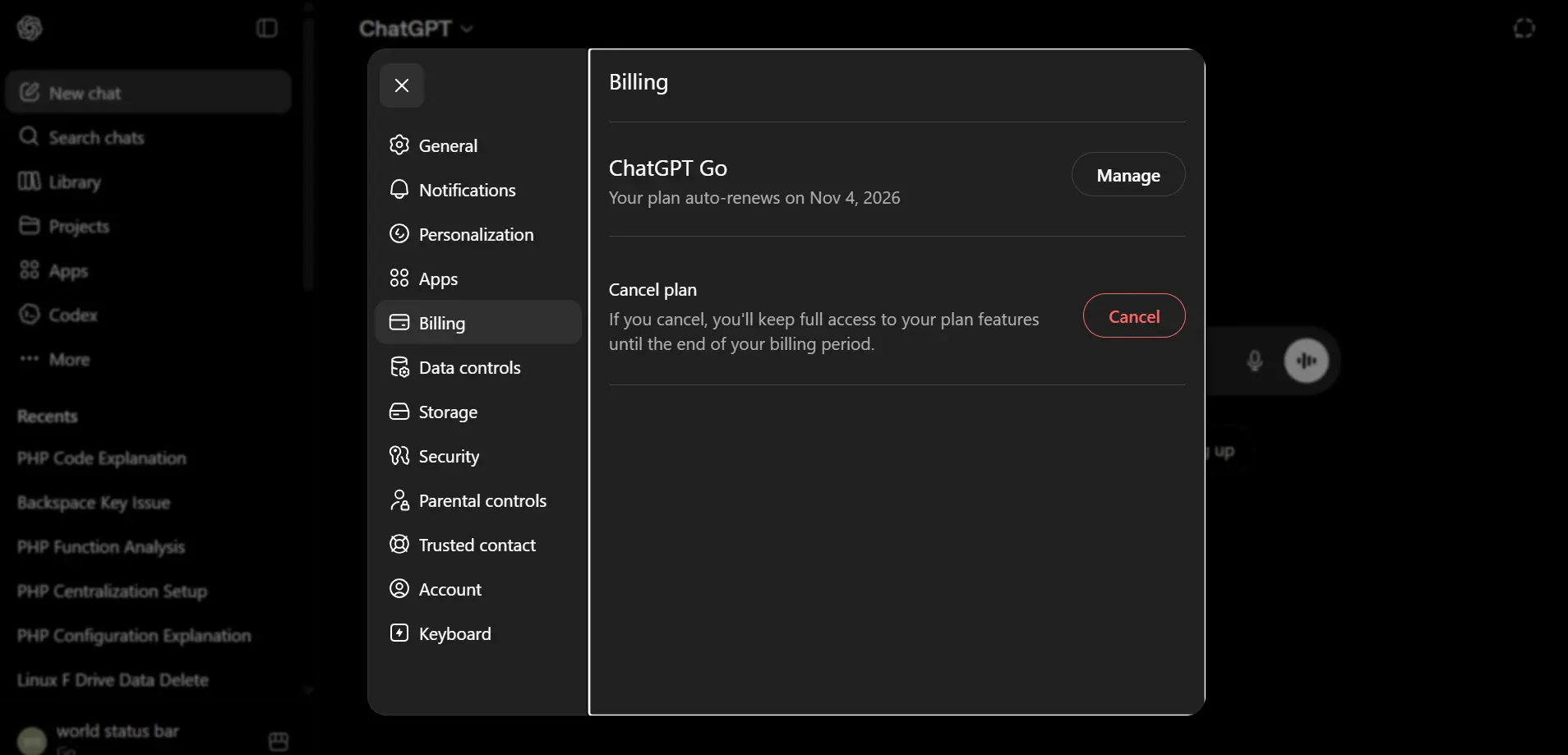The height and width of the screenshot is (755, 1568).
Task: Click Manage button for ChatGPT Go
Action: click(x=1128, y=175)
